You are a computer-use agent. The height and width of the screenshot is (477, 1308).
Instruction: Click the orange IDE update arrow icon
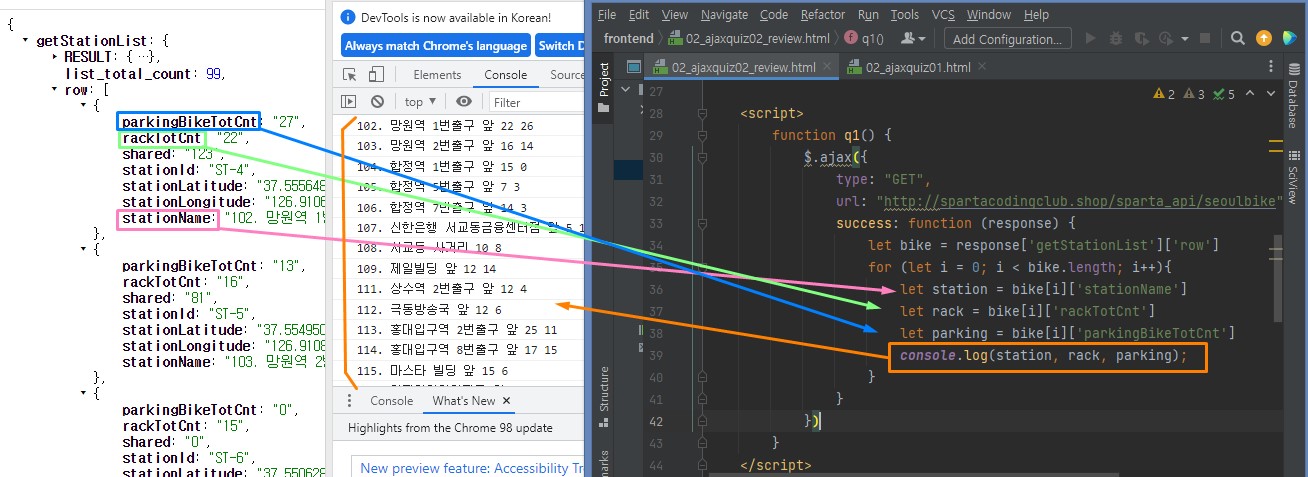(1264, 38)
